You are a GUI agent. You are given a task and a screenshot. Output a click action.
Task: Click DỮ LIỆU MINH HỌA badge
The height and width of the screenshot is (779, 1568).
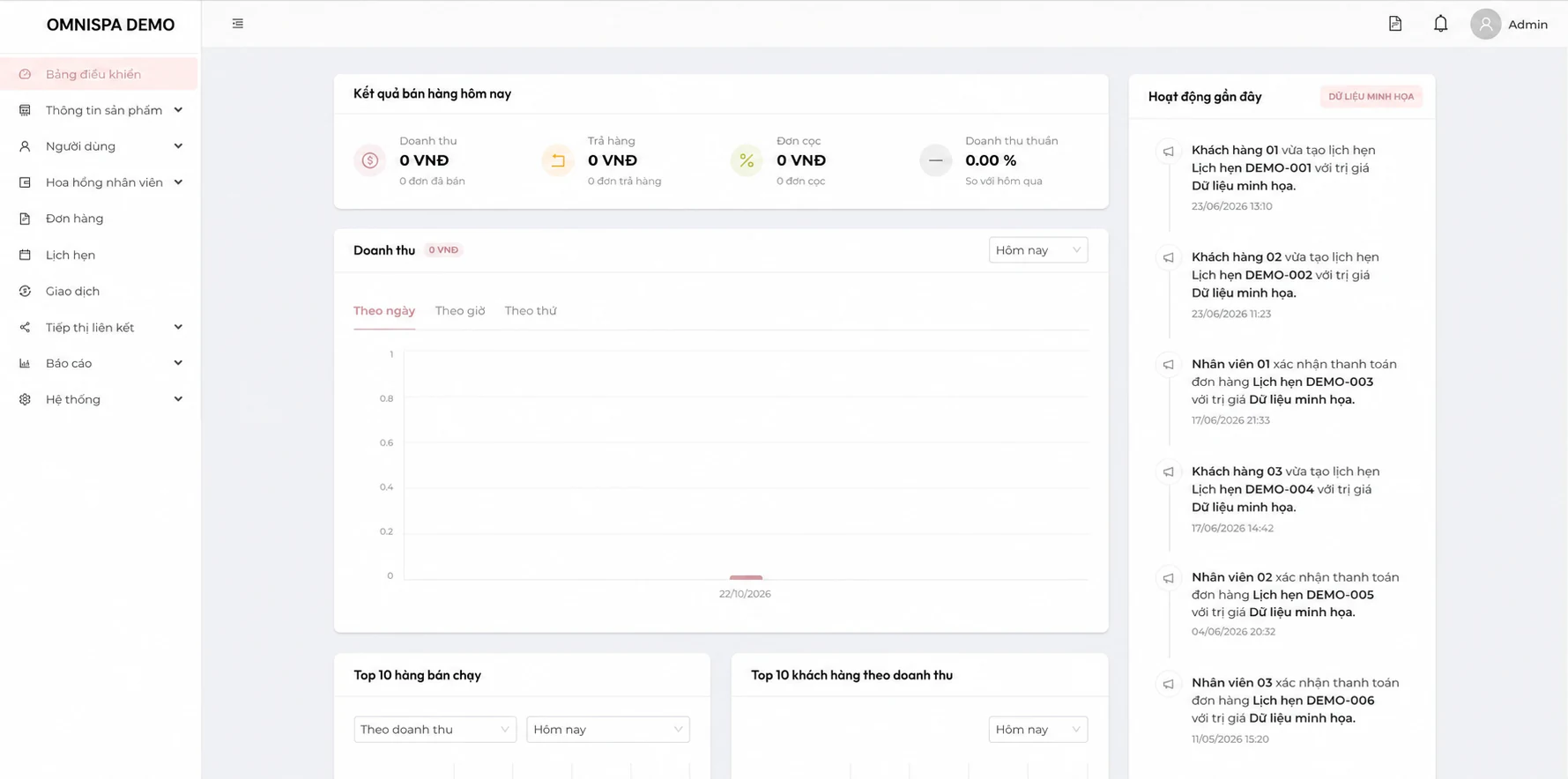(1371, 97)
